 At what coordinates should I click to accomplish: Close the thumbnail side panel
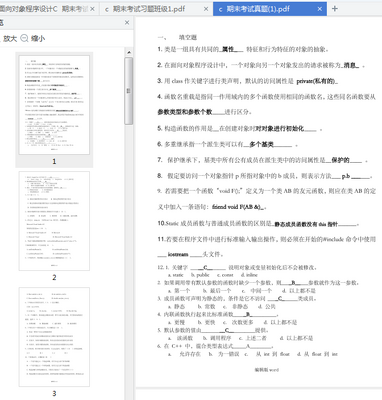127,23
